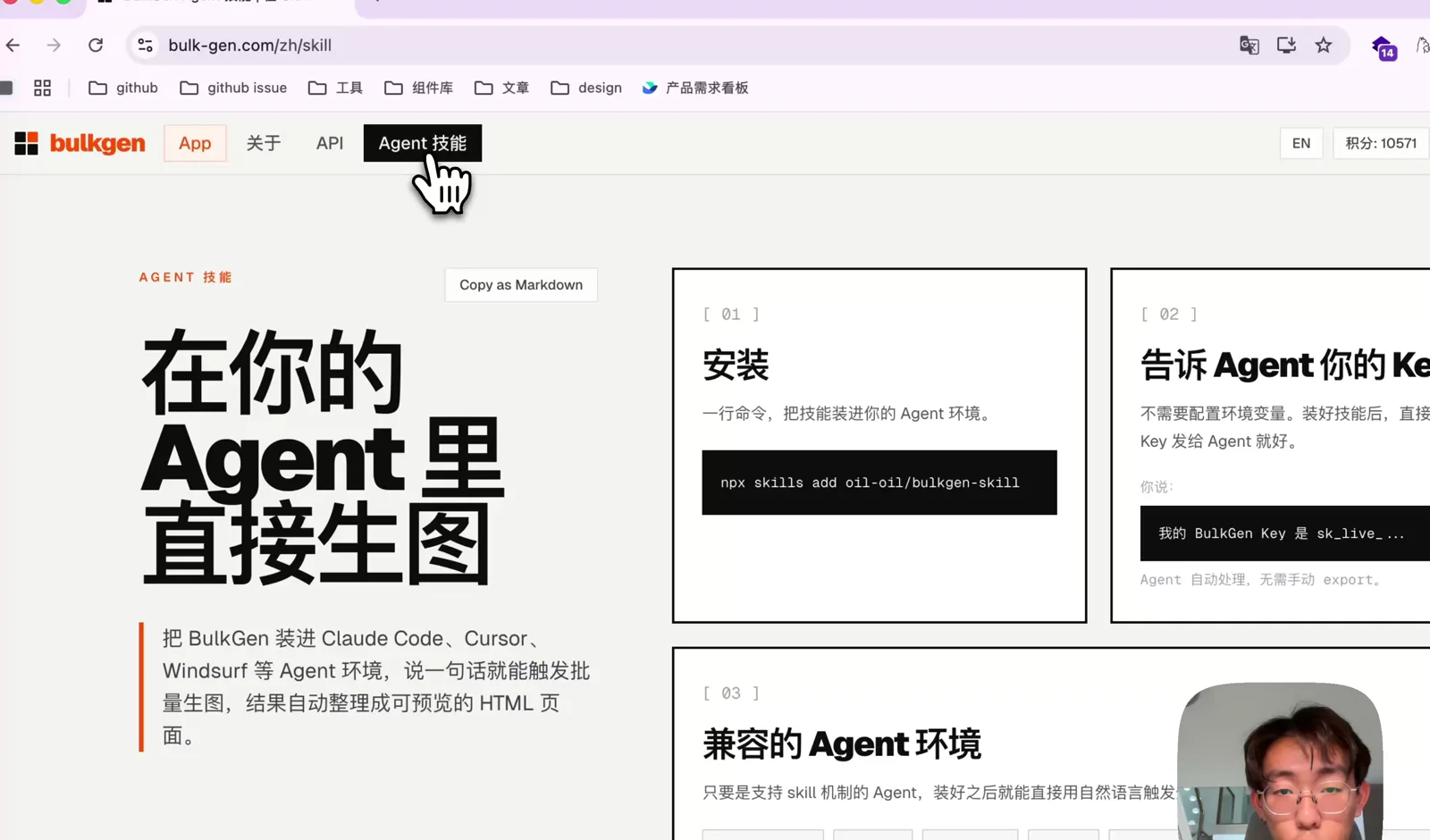Open site information icon in address bar

(x=146, y=45)
